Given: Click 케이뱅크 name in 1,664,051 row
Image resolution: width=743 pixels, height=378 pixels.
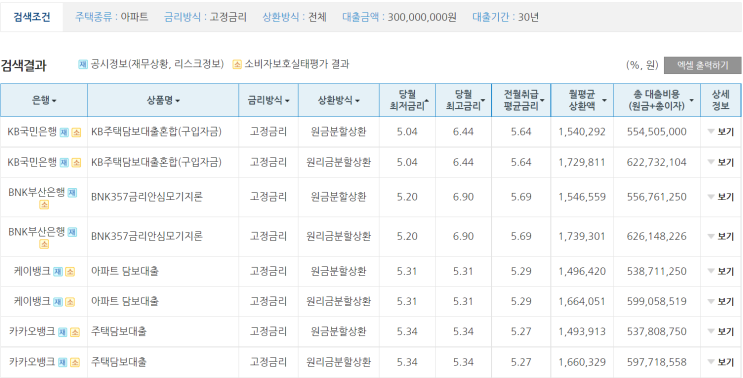Looking at the screenshot, I should [x=32, y=301].
